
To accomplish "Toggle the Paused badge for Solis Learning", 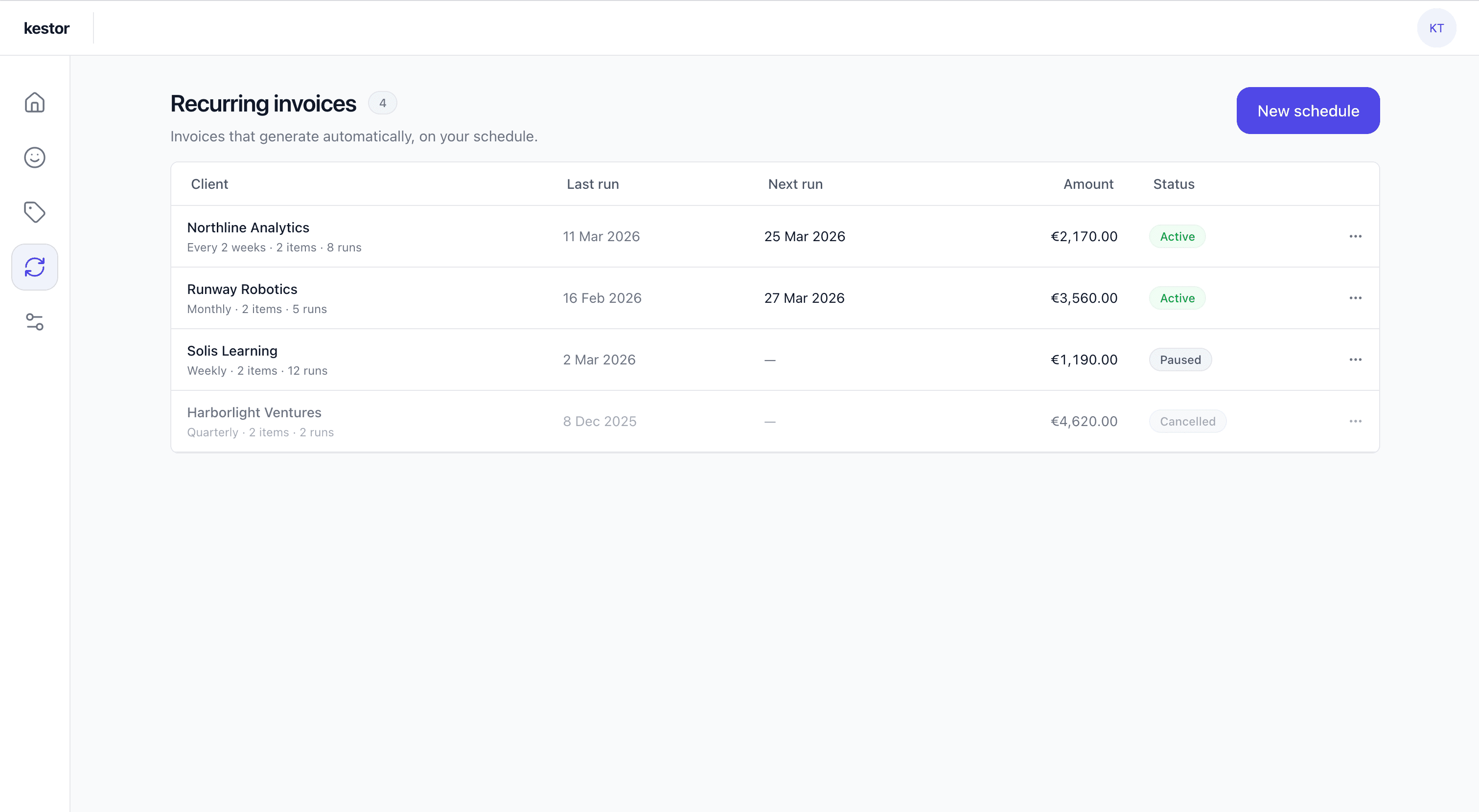I will [x=1180, y=359].
